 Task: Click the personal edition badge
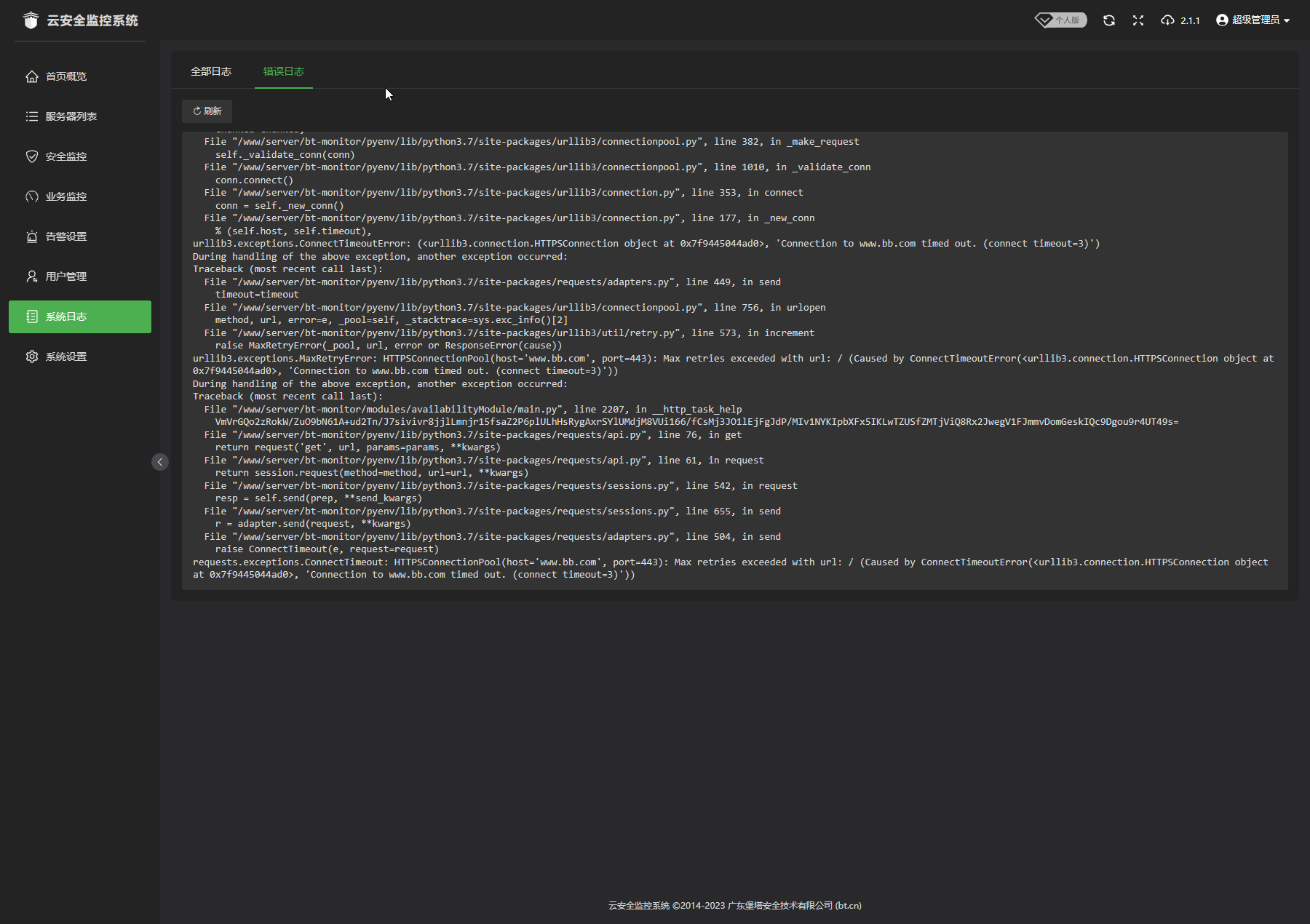click(x=1061, y=20)
